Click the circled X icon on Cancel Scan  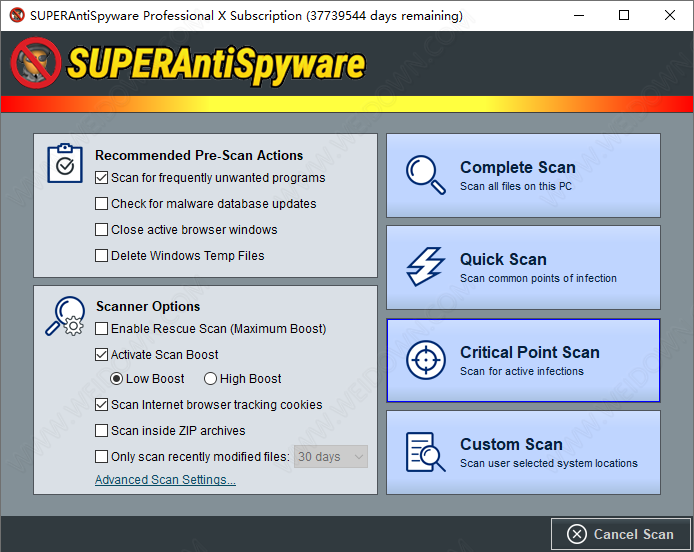(x=577, y=534)
